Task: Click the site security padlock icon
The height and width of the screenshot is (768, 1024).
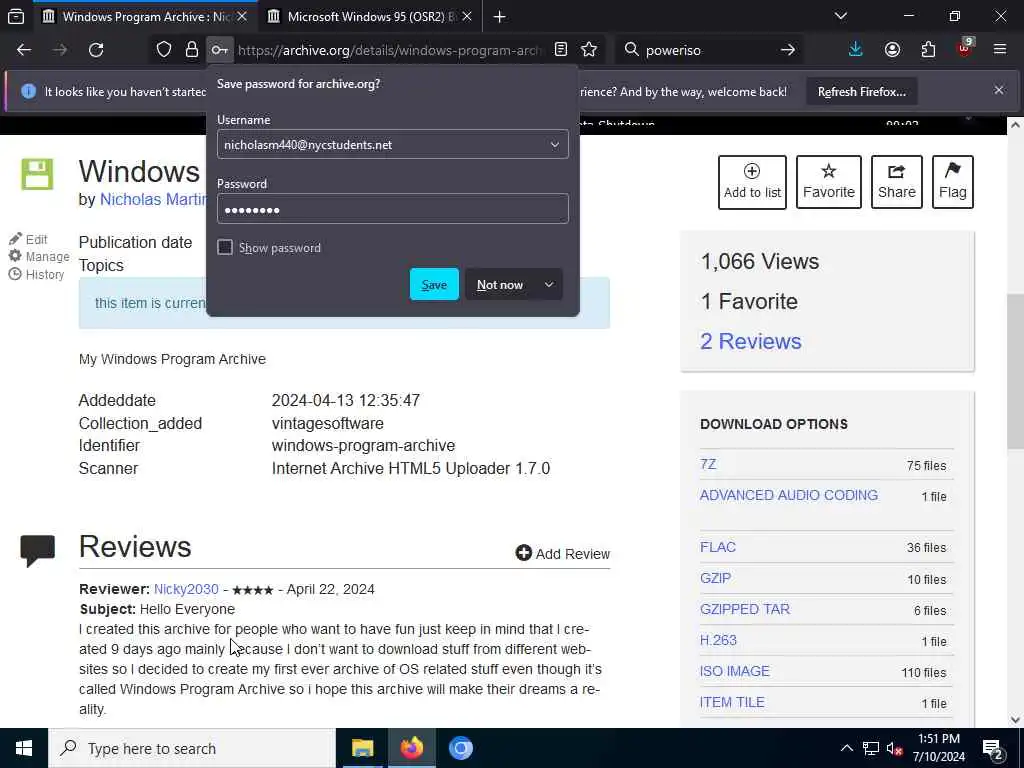Action: pos(191,50)
